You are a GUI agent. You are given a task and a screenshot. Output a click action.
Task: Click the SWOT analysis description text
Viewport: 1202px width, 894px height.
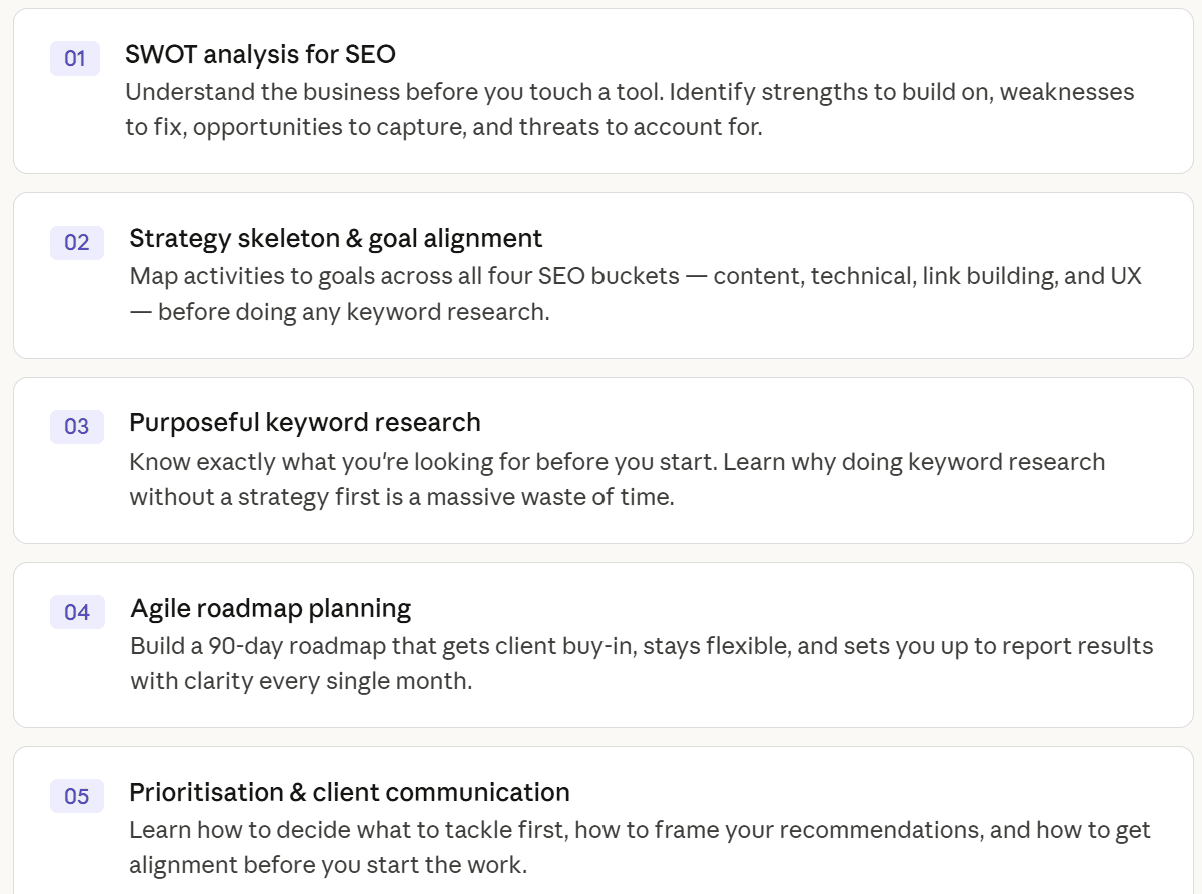pos(630,110)
